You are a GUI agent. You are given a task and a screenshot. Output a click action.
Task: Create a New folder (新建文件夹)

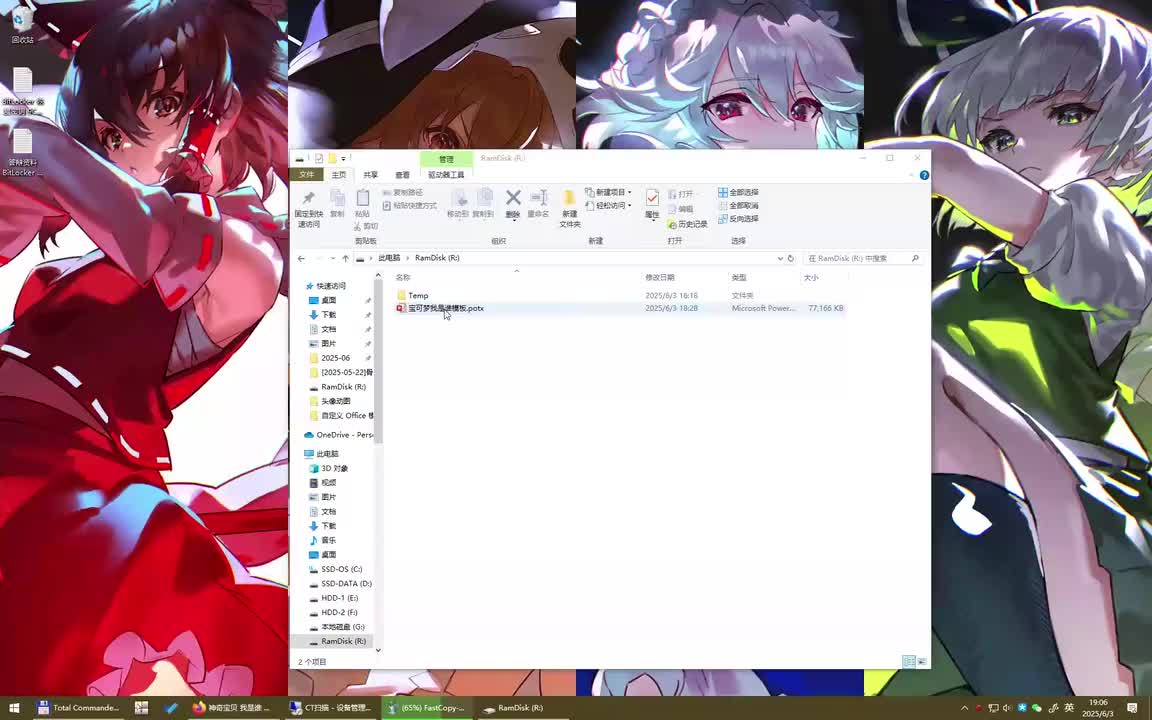coord(569,209)
